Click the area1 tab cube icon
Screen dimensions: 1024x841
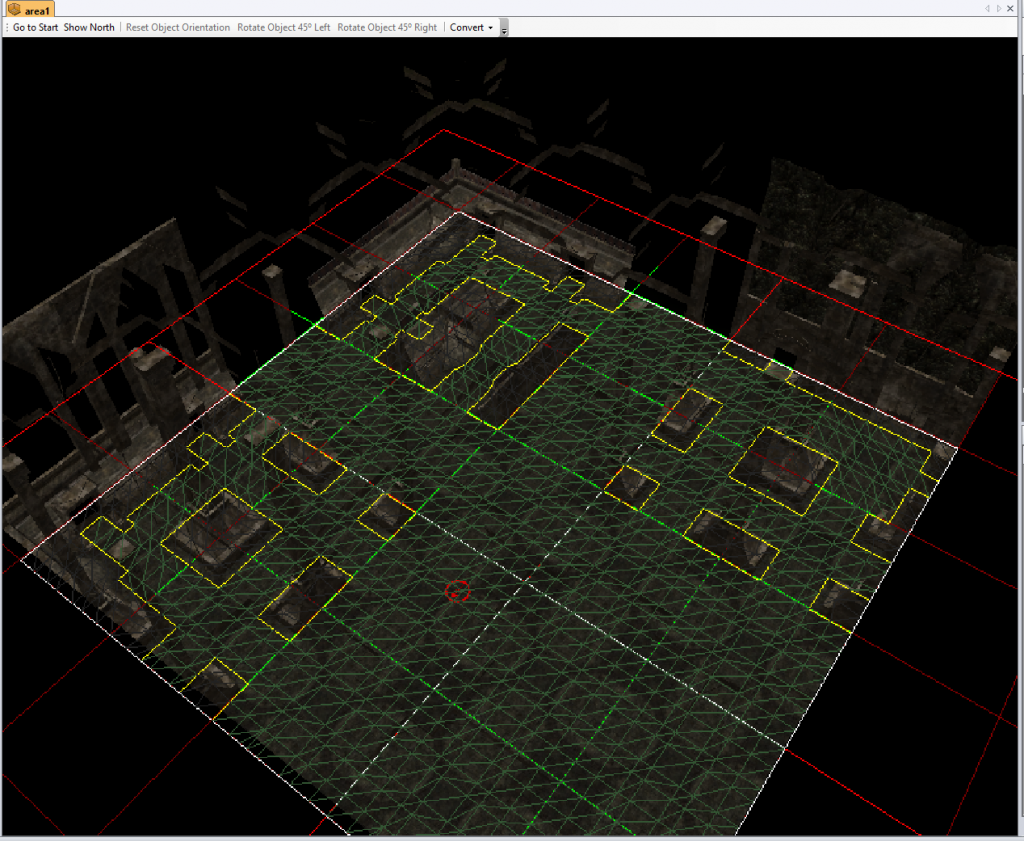pyautogui.click(x=14, y=10)
